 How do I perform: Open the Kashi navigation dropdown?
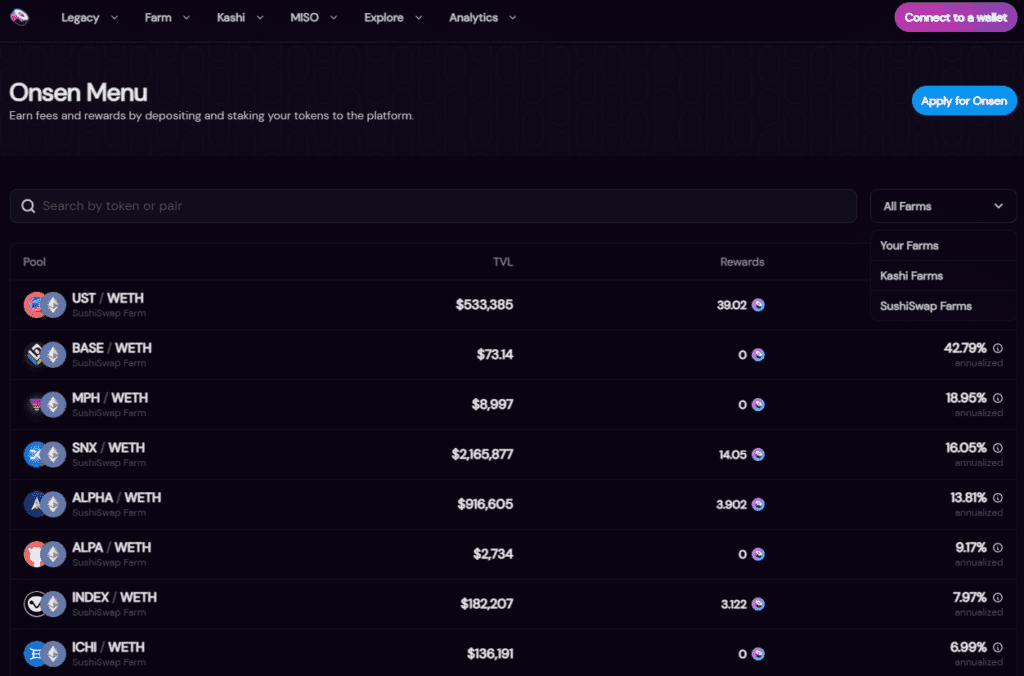(x=240, y=18)
